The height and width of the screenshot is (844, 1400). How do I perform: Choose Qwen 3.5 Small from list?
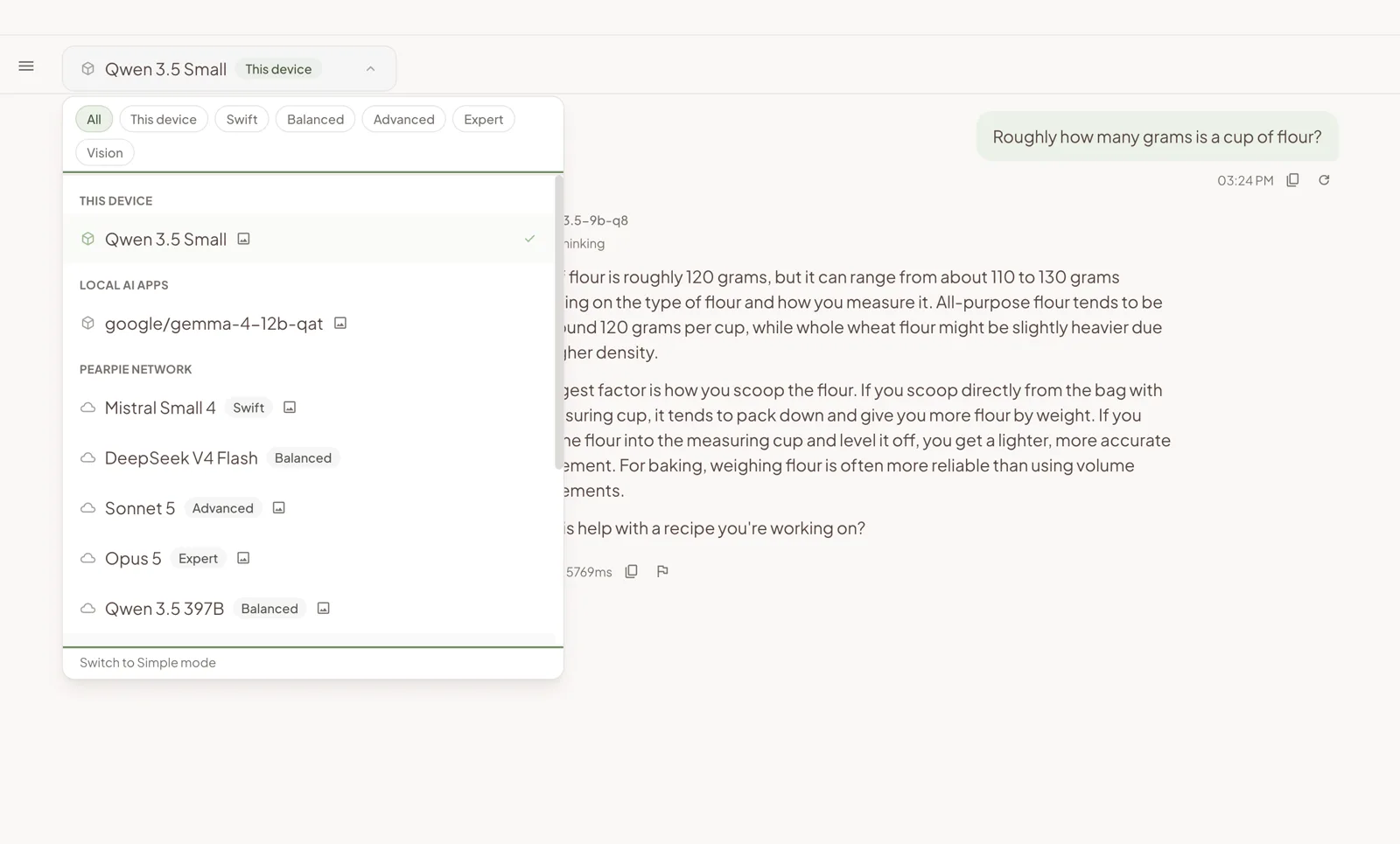pyautogui.click(x=309, y=239)
